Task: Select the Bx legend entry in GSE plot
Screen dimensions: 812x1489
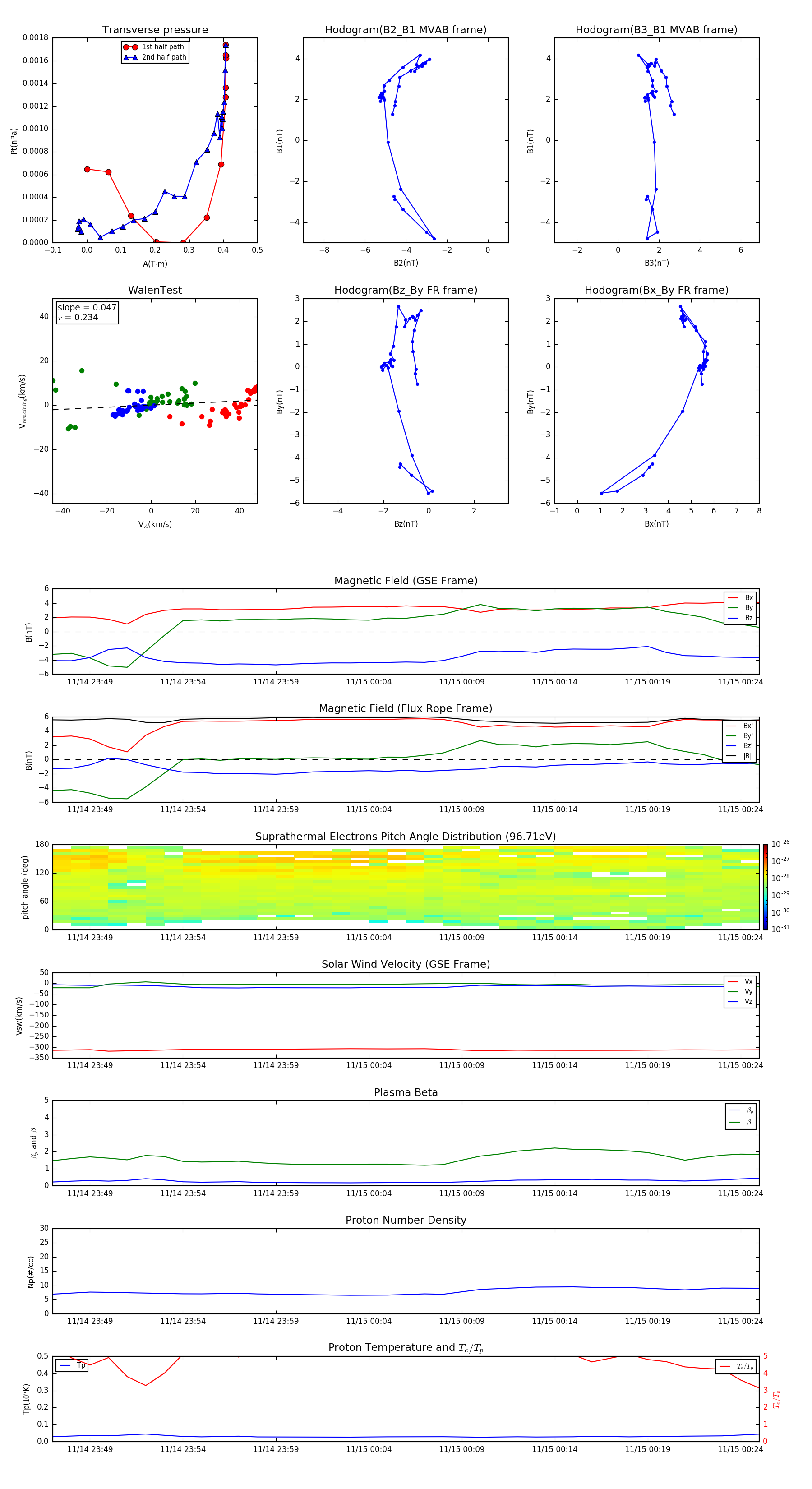Action: point(740,598)
